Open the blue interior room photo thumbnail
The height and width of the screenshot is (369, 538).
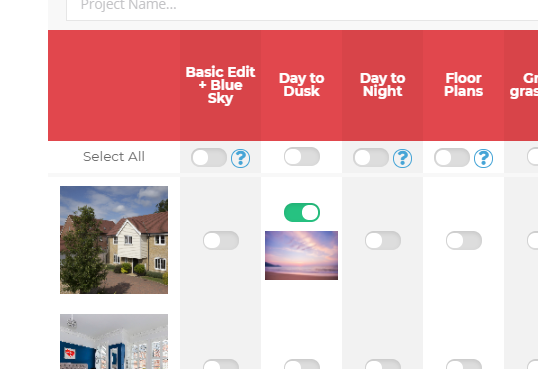click(114, 342)
